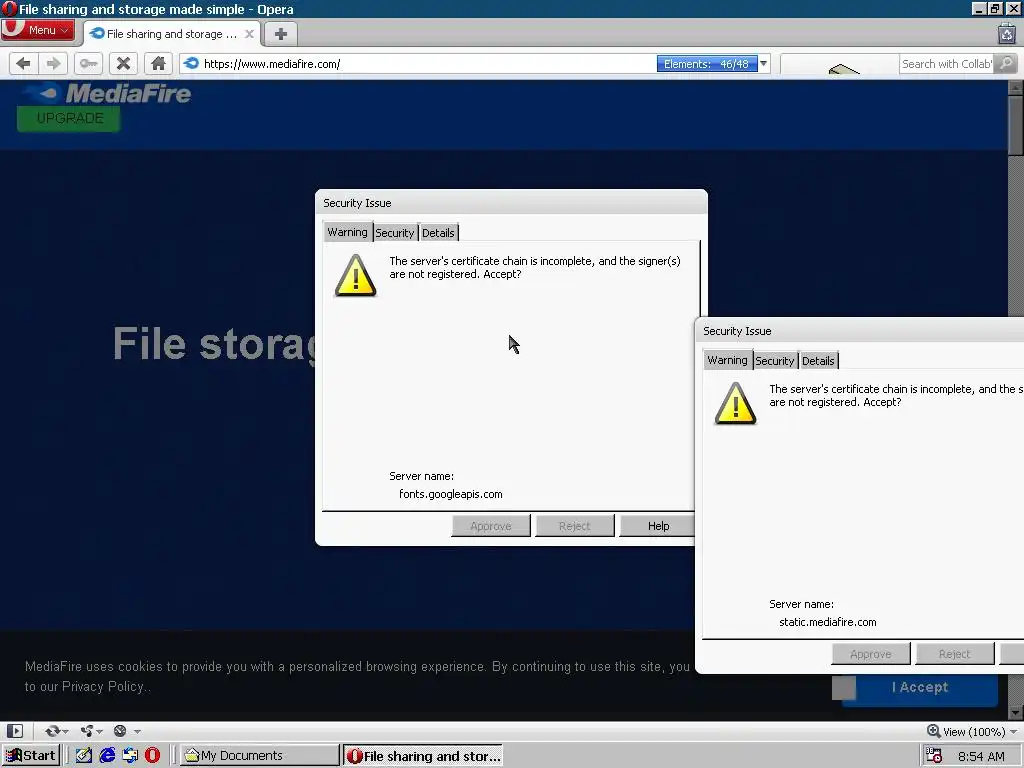Screen dimensions: 1024x768
Task: Click the green UPGRADE button
Action: pyautogui.click(x=69, y=118)
